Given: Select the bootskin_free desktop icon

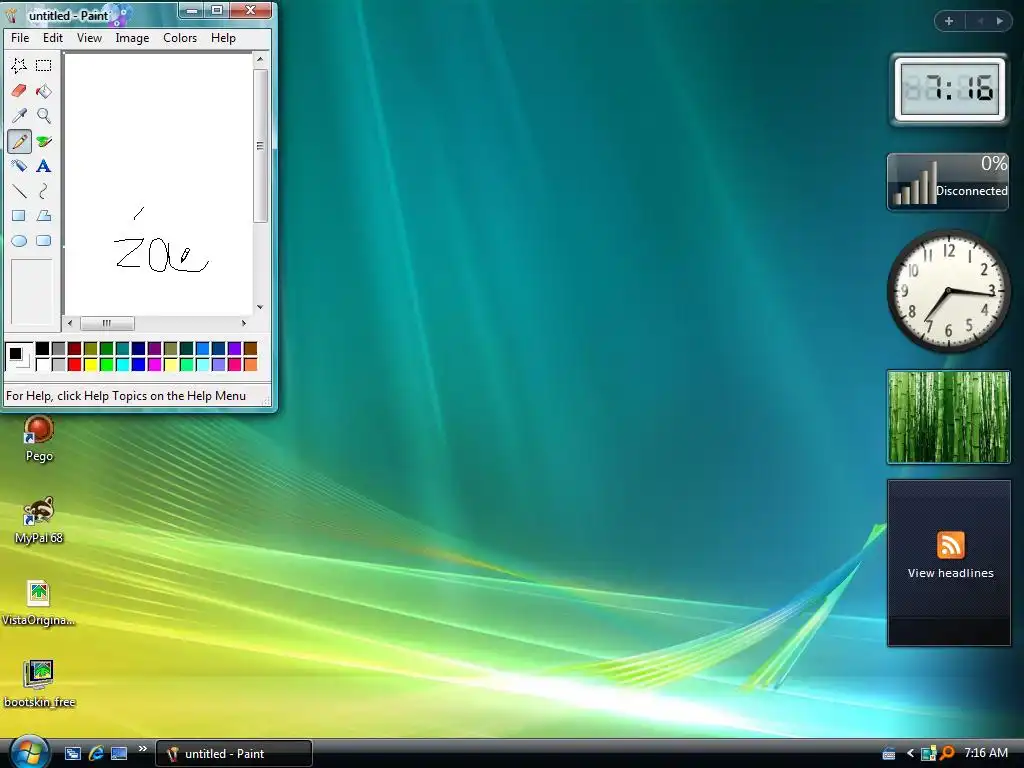Looking at the screenshot, I should tap(39, 684).
